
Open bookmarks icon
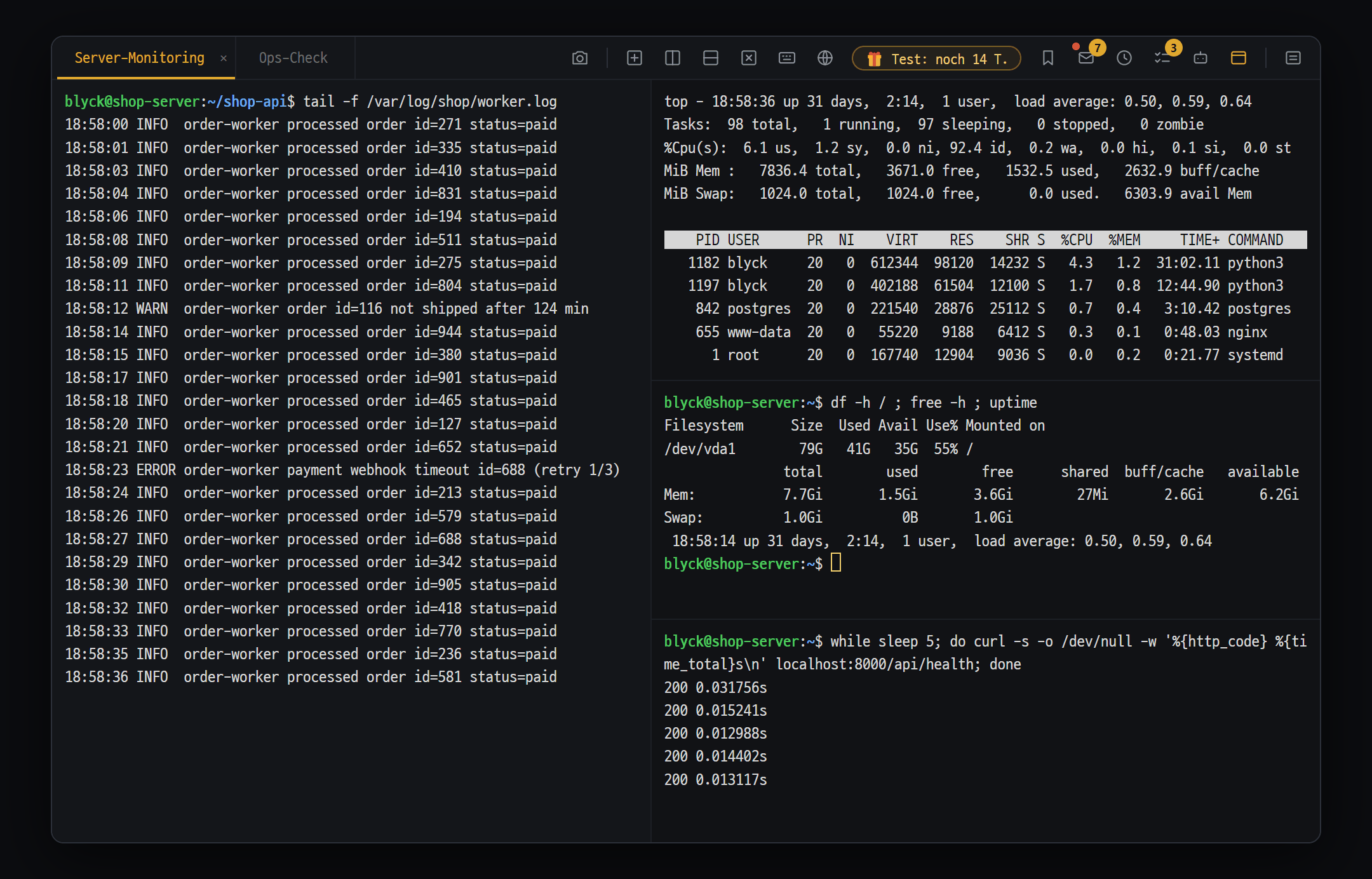pyautogui.click(x=1047, y=58)
